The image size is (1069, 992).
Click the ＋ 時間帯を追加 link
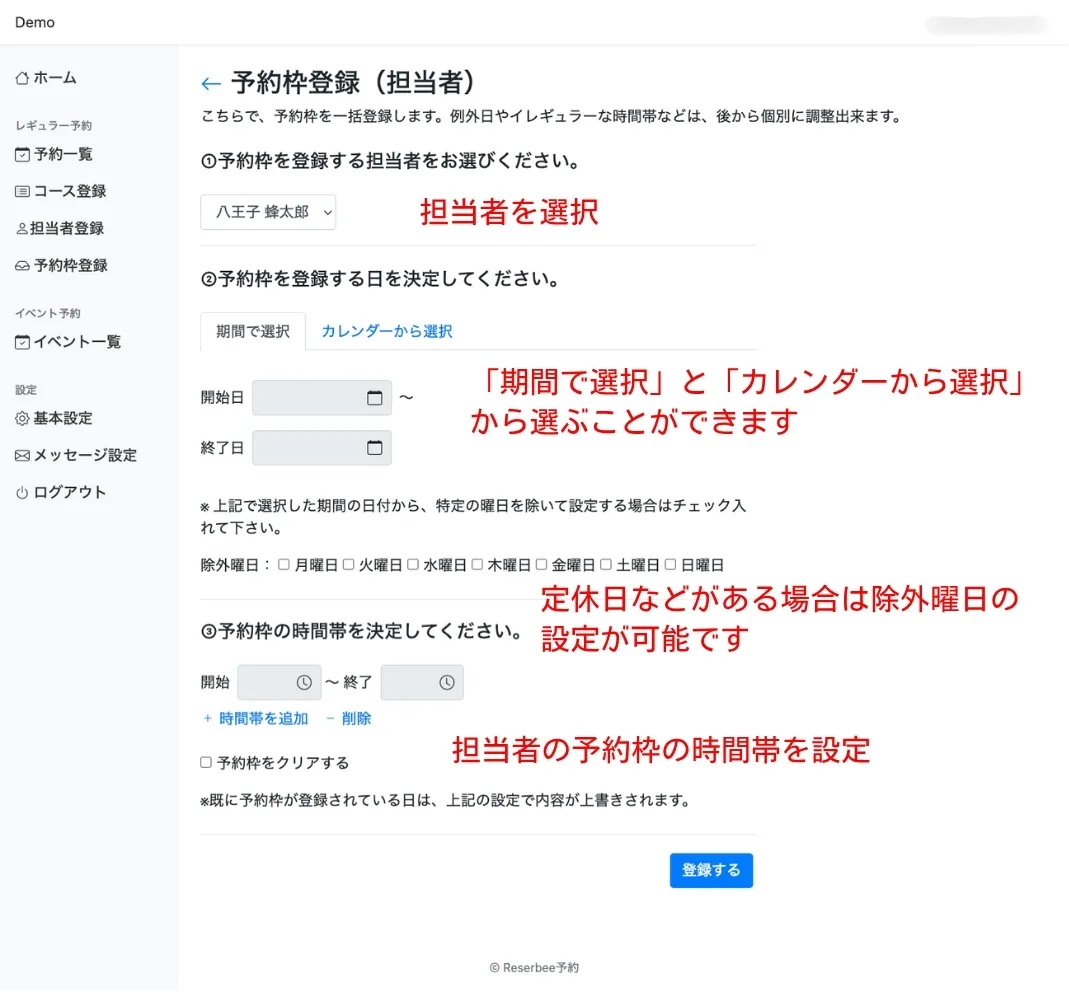(255, 718)
